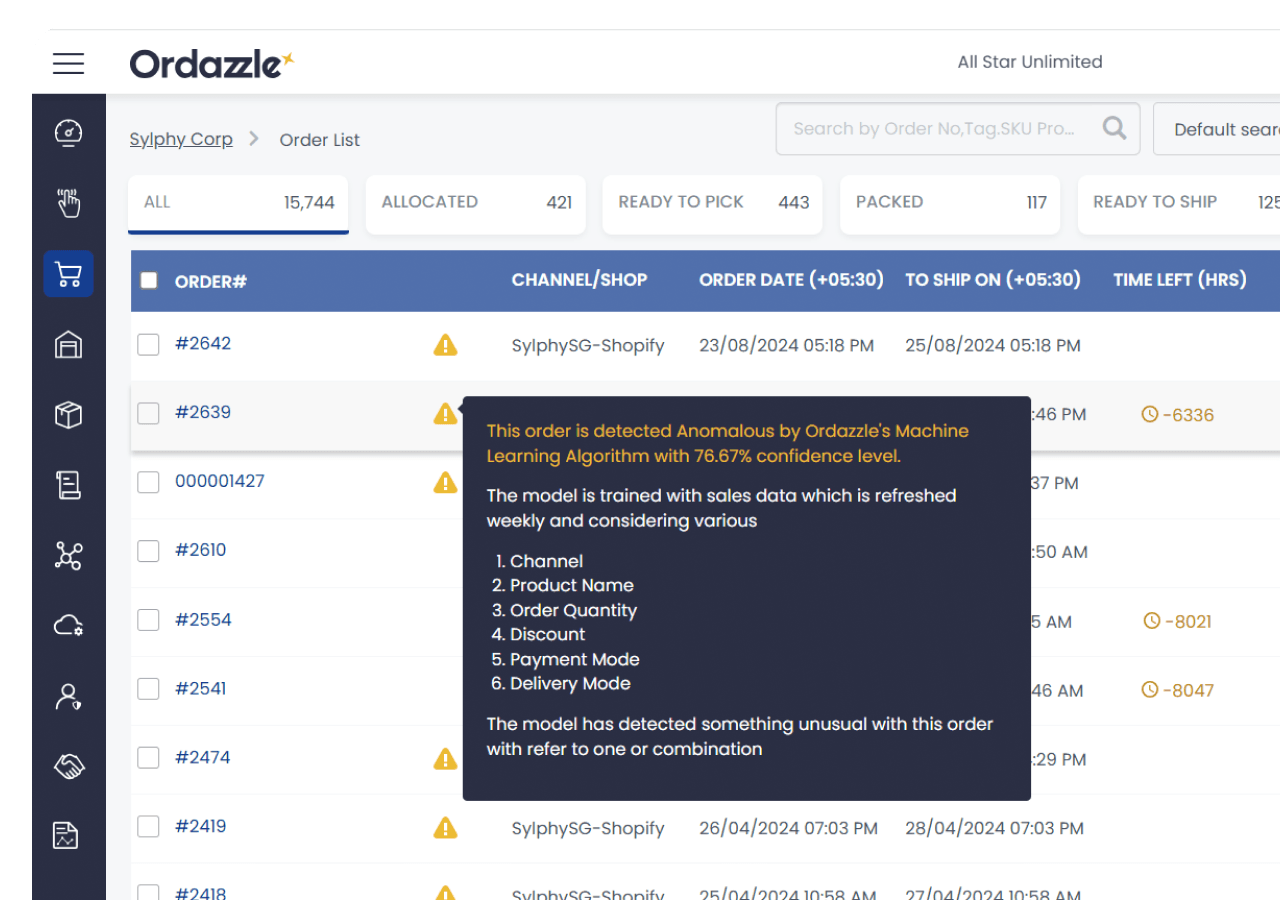This screenshot has width=1280, height=900.
Task: Open the warehouse icon in sidebar
Action: coord(68,344)
